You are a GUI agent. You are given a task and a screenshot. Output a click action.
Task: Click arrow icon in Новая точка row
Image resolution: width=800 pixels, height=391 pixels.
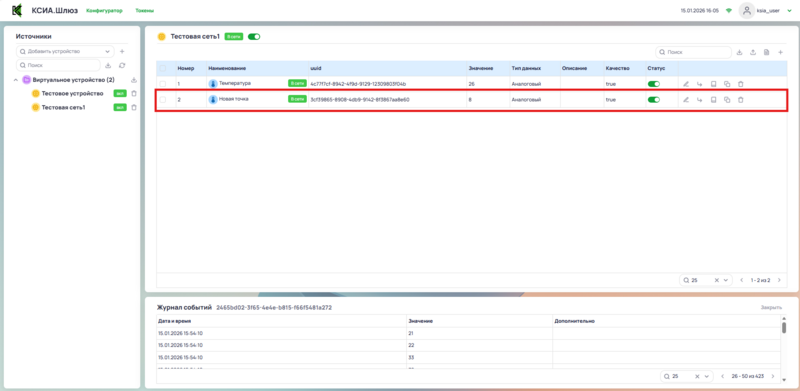[x=700, y=100]
